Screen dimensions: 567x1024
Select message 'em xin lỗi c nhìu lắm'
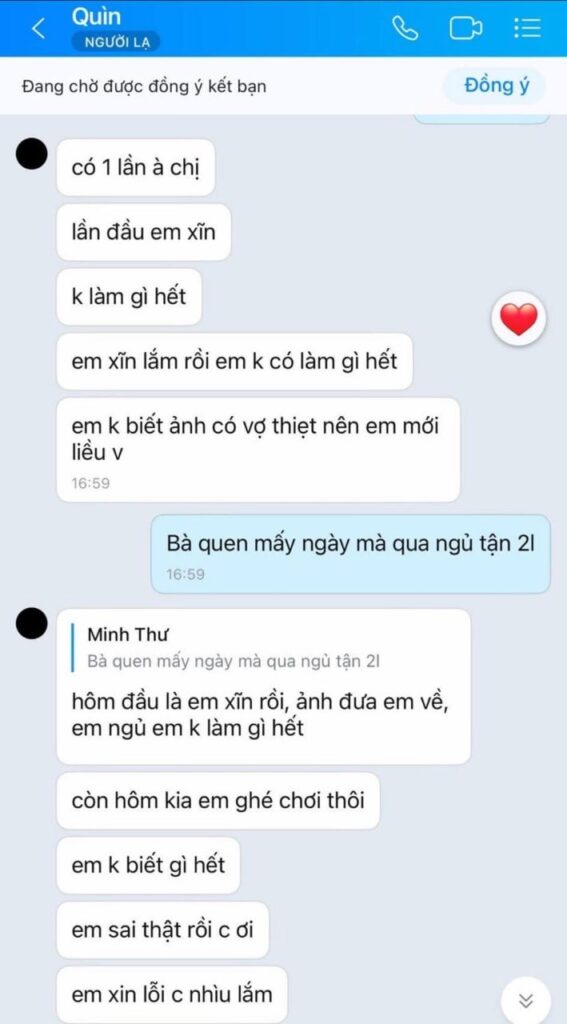(171, 995)
